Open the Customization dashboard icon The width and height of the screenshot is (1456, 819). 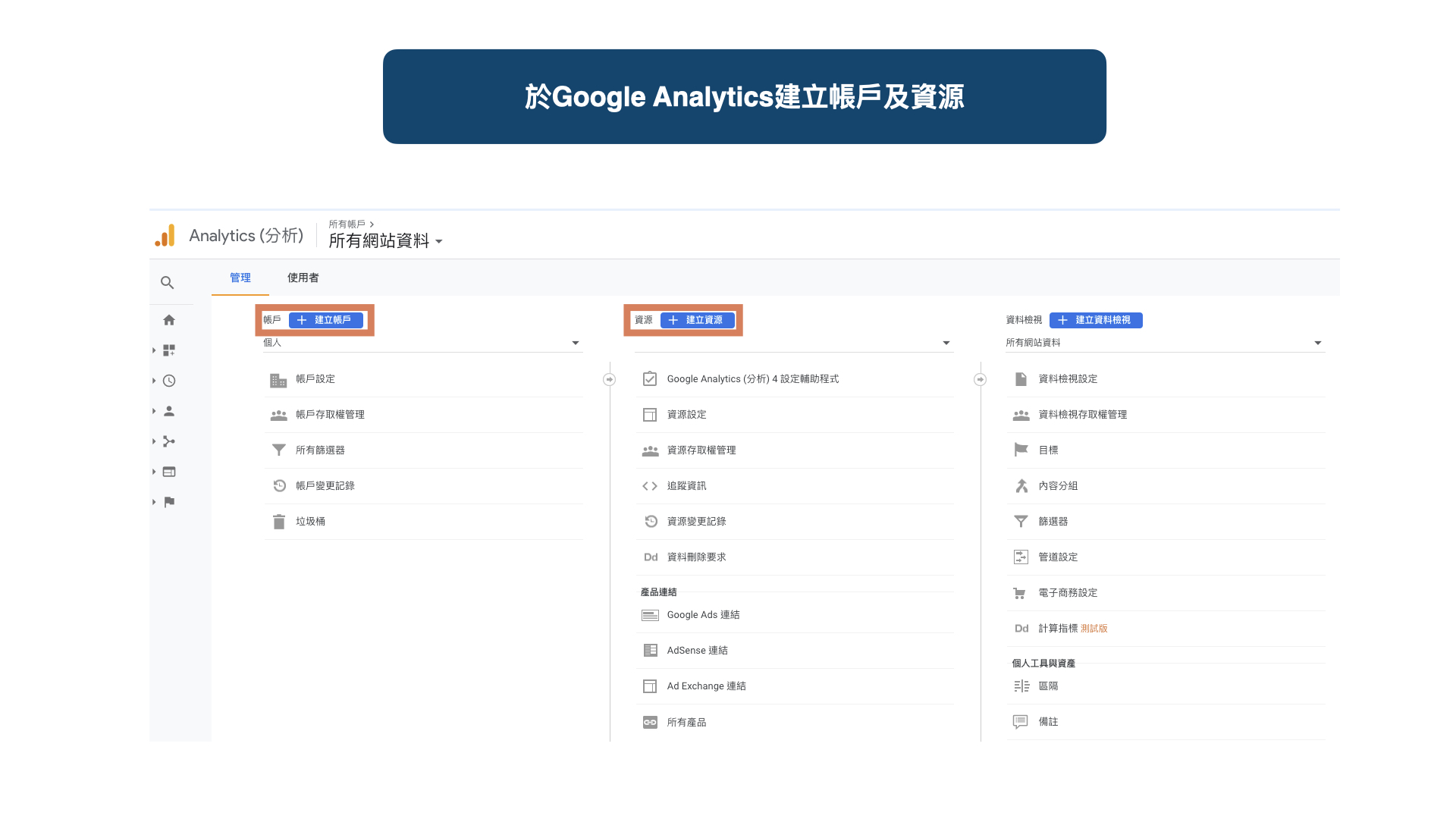(x=169, y=350)
